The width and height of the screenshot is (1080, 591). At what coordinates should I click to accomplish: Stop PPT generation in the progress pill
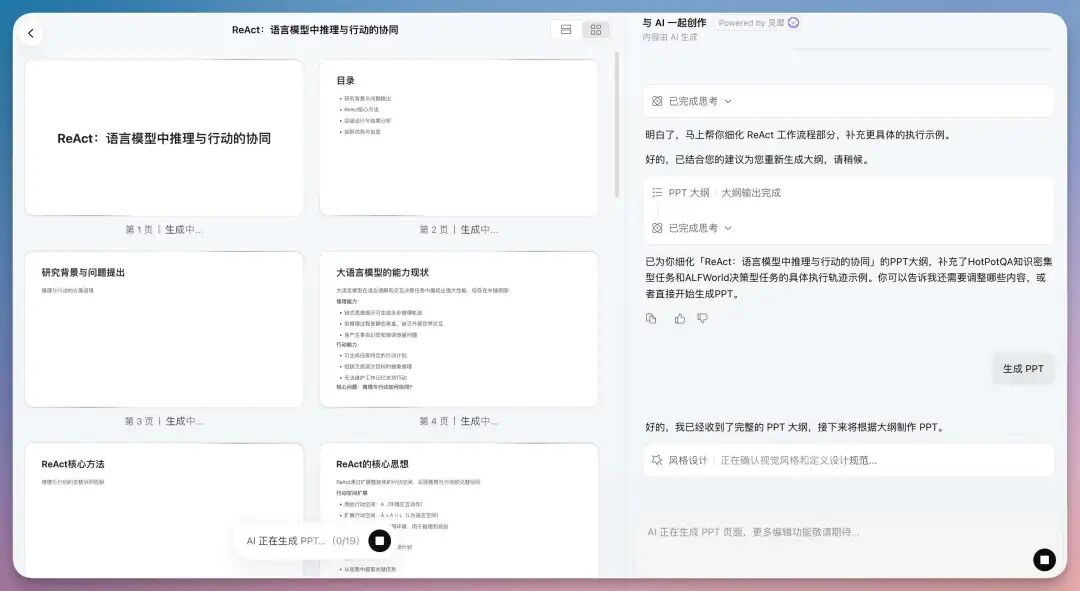pyautogui.click(x=380, y=541)
